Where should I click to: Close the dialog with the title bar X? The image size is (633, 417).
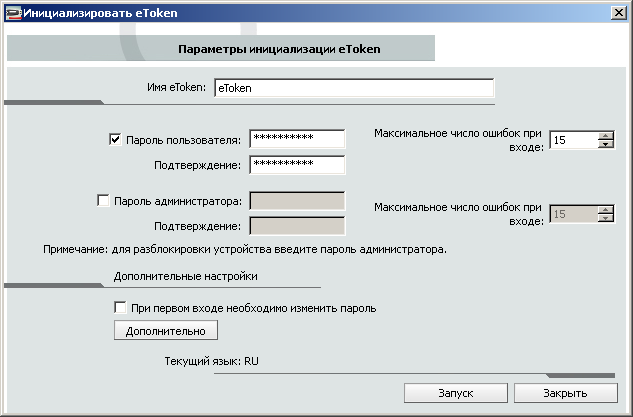tap(619, 11)
